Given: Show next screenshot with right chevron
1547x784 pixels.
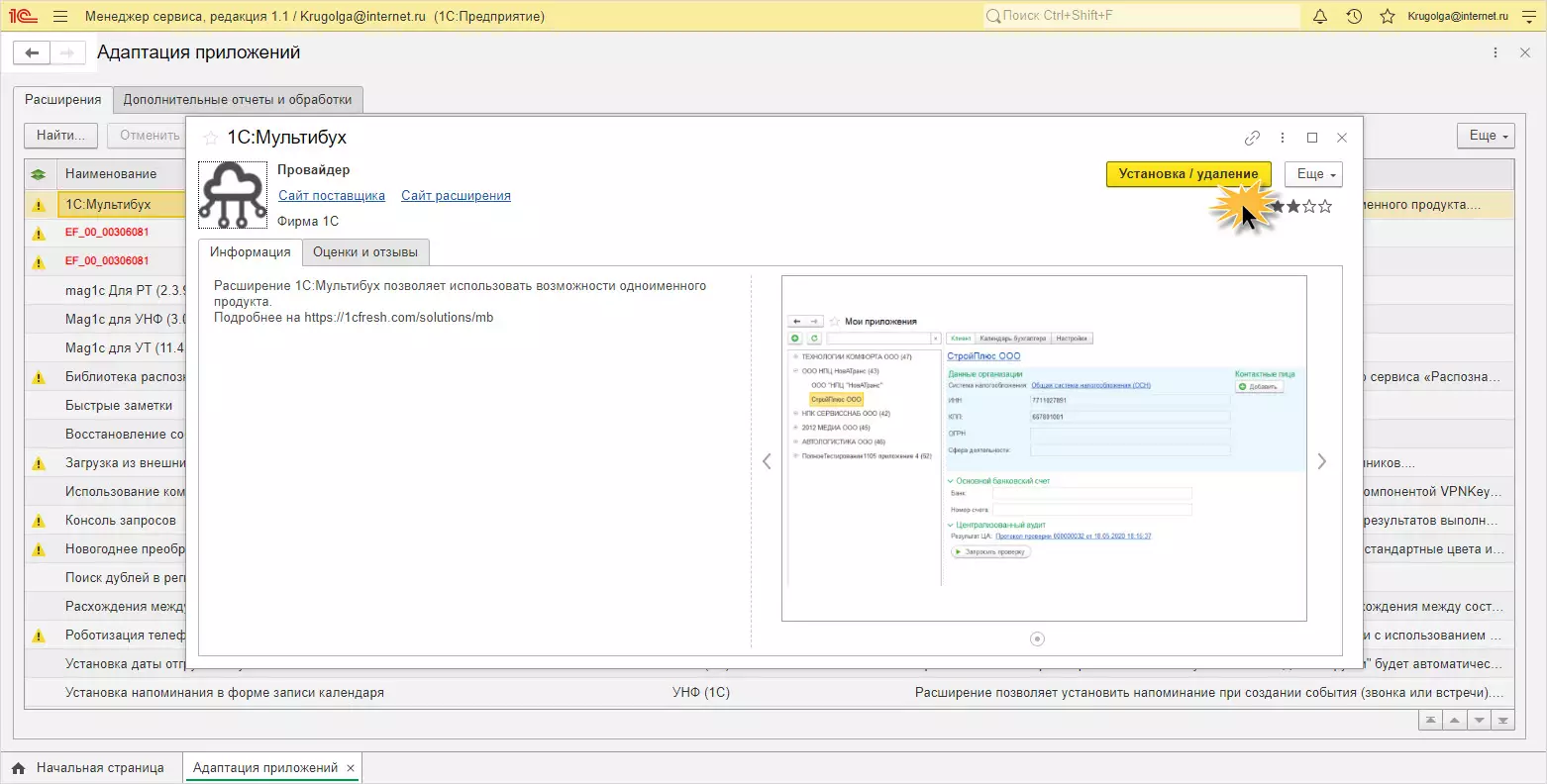Looking at the screenshot, I should tap(1321, 461).
